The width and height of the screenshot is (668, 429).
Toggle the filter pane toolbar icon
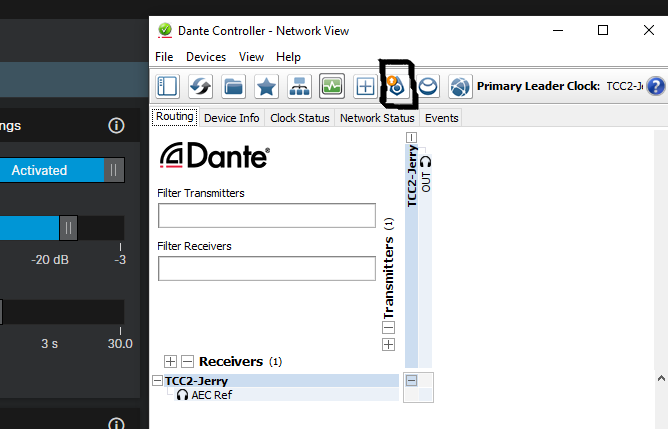coord(167,86)
